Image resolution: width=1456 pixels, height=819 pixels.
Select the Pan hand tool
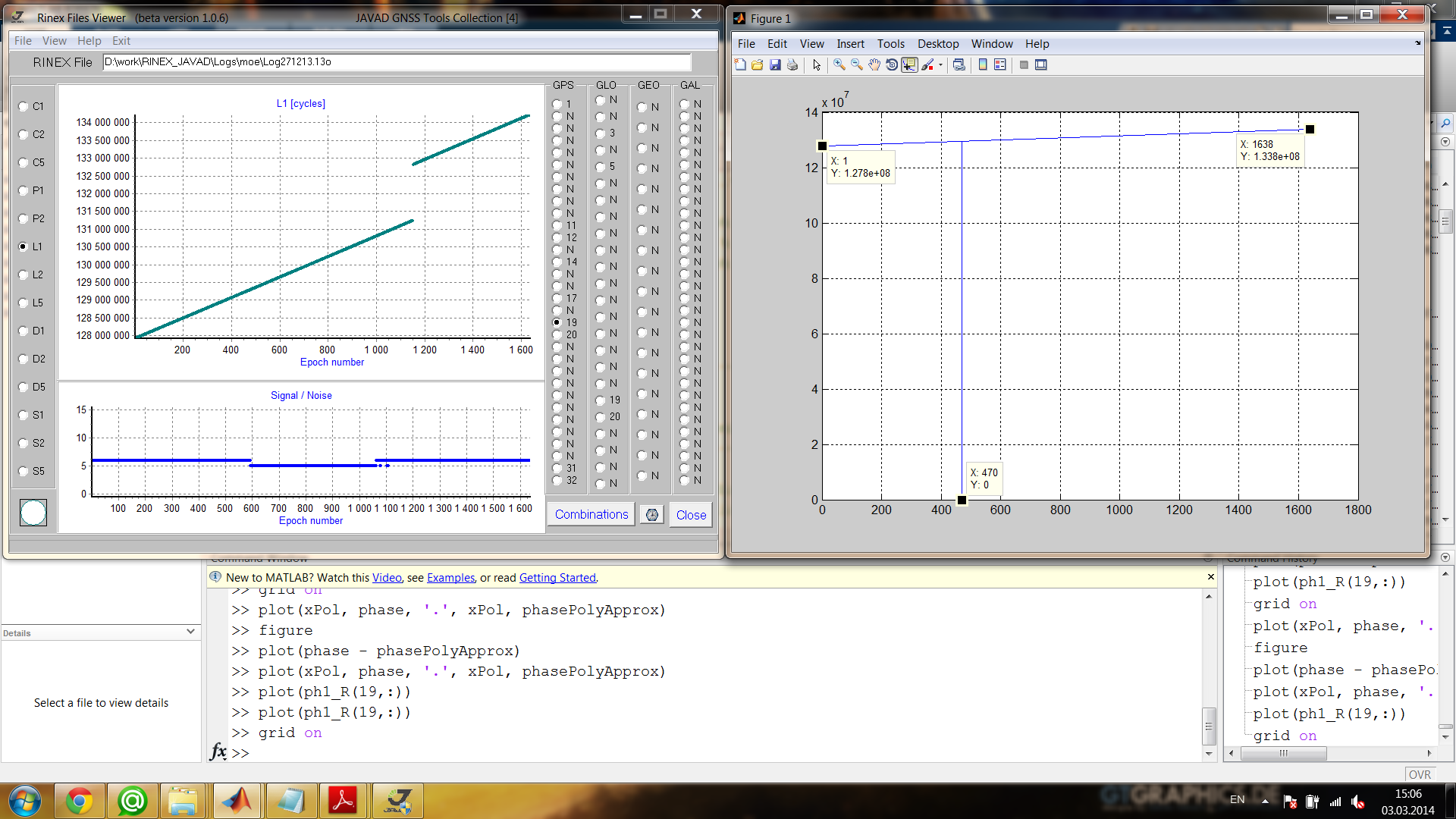874,65
